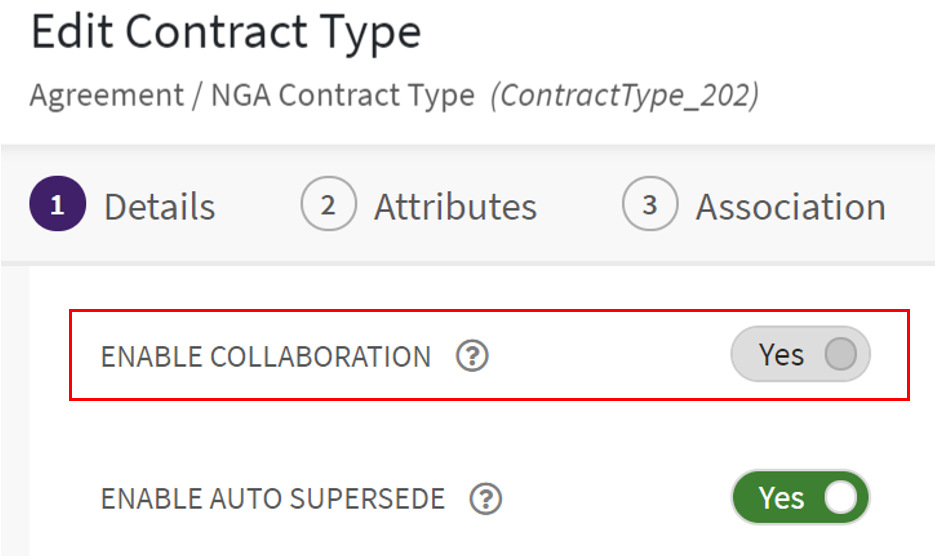This screenshot has width=935, height=556.
Task: Click the ENABLE COLLABORATION label
Action: click(265, 357)
